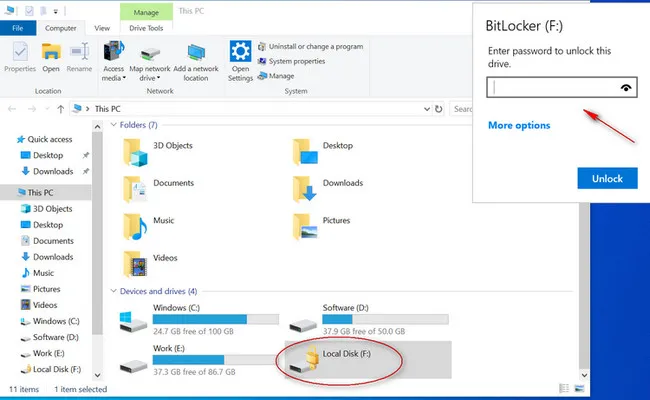The height and width of the screenshot is (400, 650).
Task: Switch to the Drive Tools tab
Action: (x=146, y=28)
